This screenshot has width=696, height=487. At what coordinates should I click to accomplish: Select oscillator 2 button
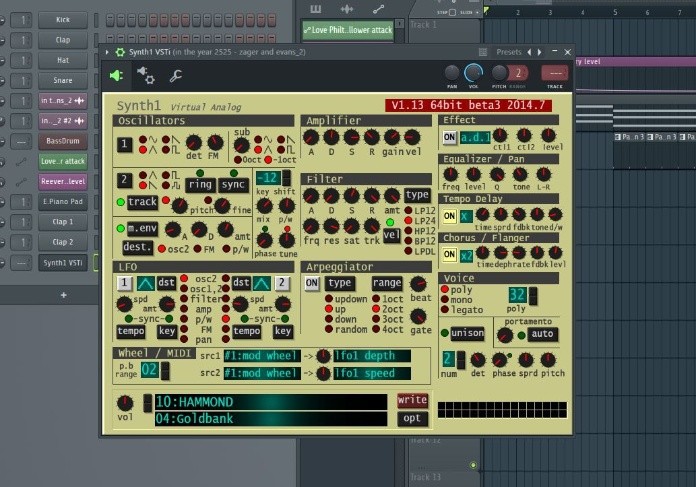(x=125, y=180)
